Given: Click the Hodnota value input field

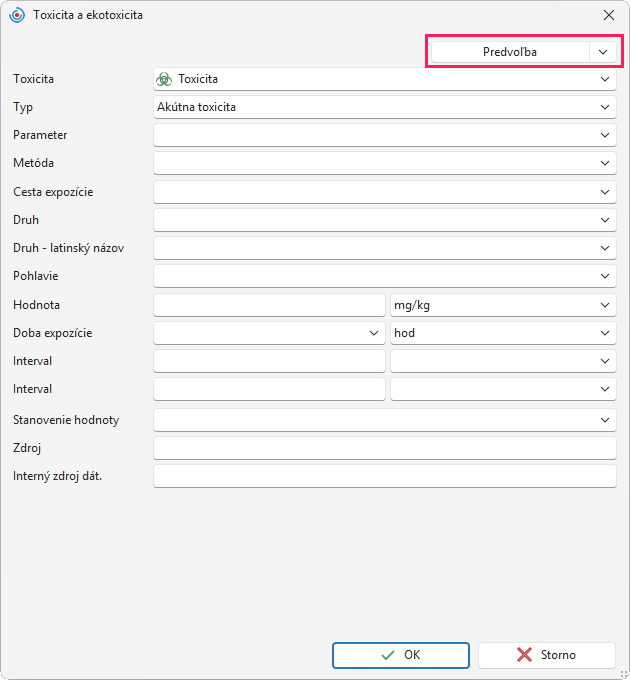Looking at the screenshot, I should coord(269,305).
